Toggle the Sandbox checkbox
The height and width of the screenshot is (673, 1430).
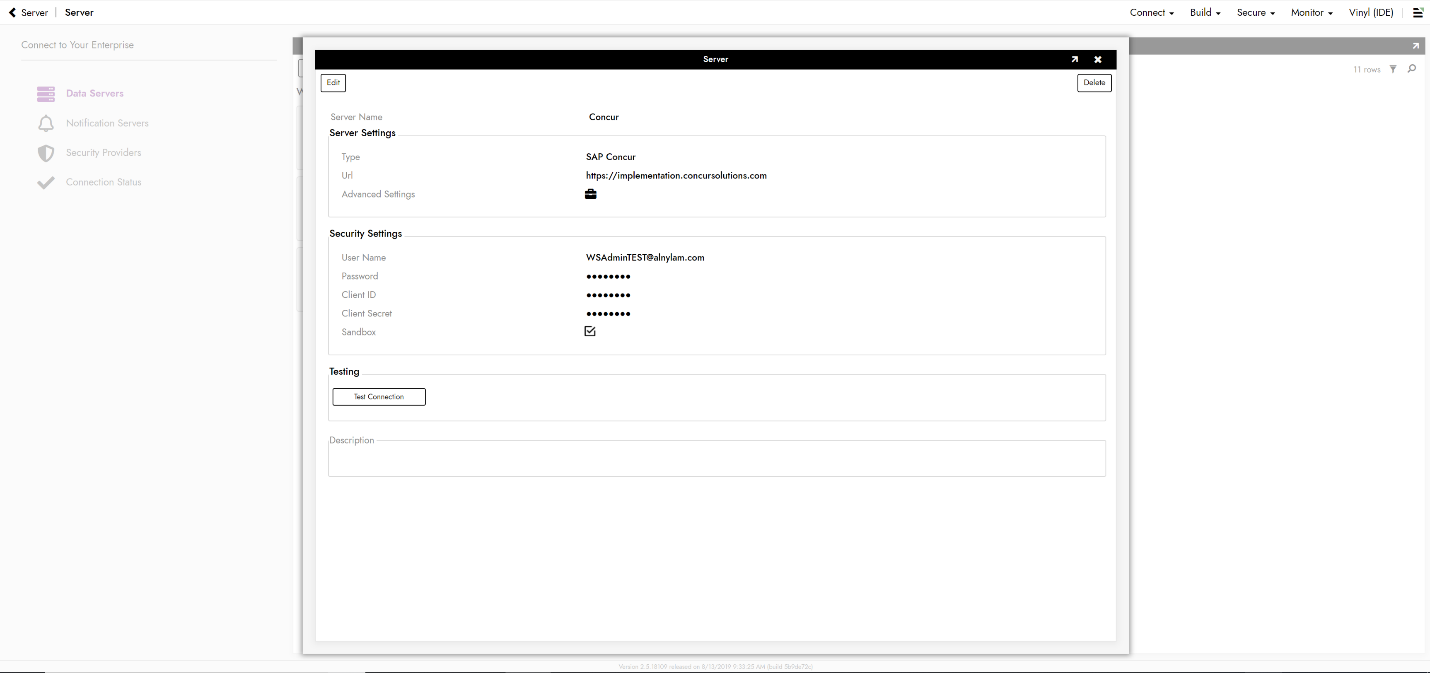click(590, 331)
